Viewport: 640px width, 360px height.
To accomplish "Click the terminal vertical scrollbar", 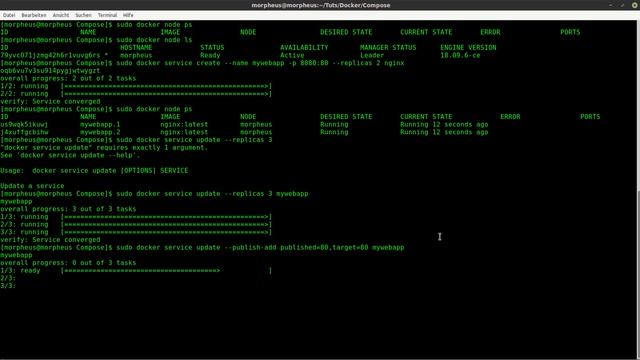I will click(638, 273).
